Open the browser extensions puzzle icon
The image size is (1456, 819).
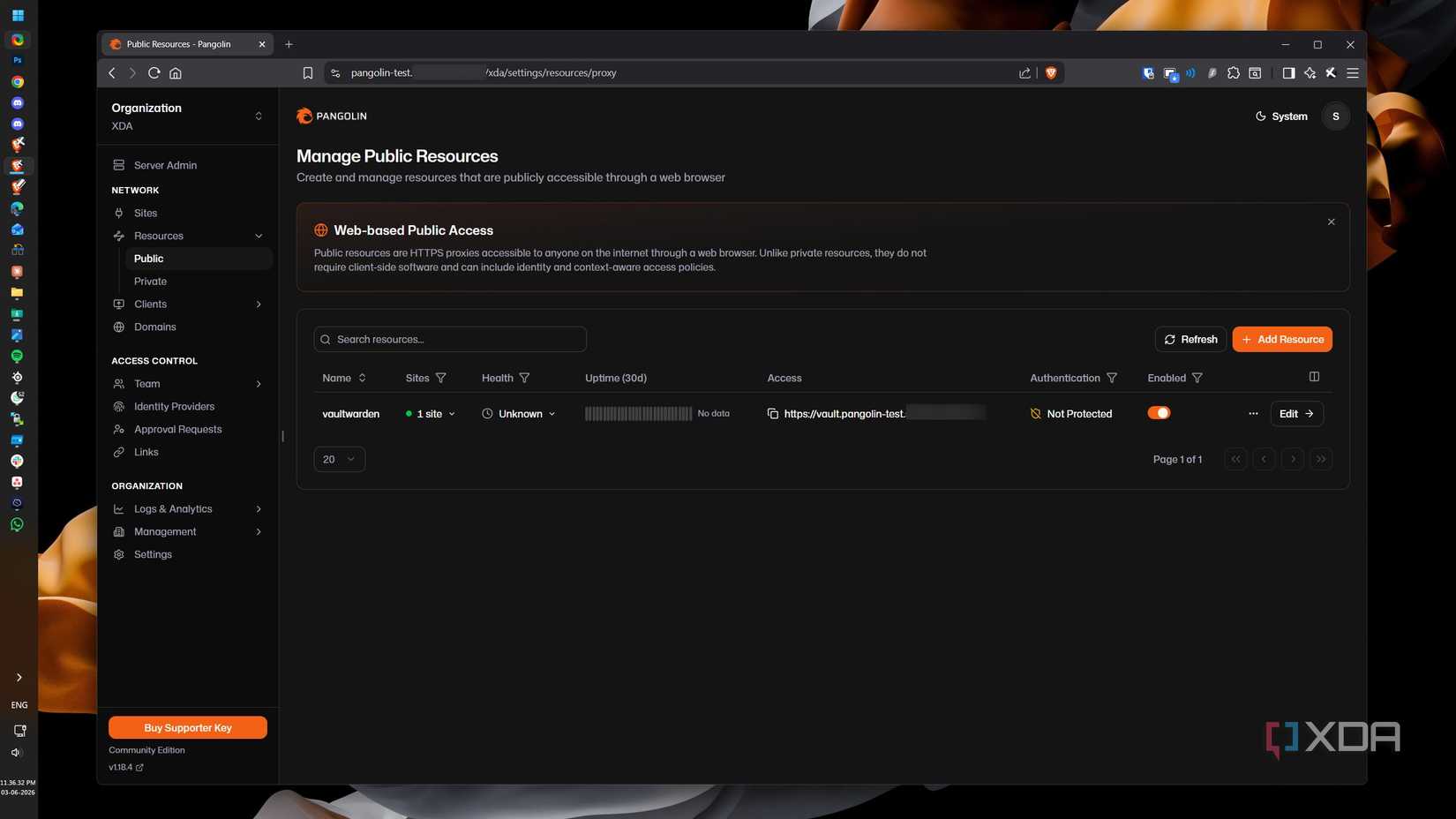[x=1234, y=73]
